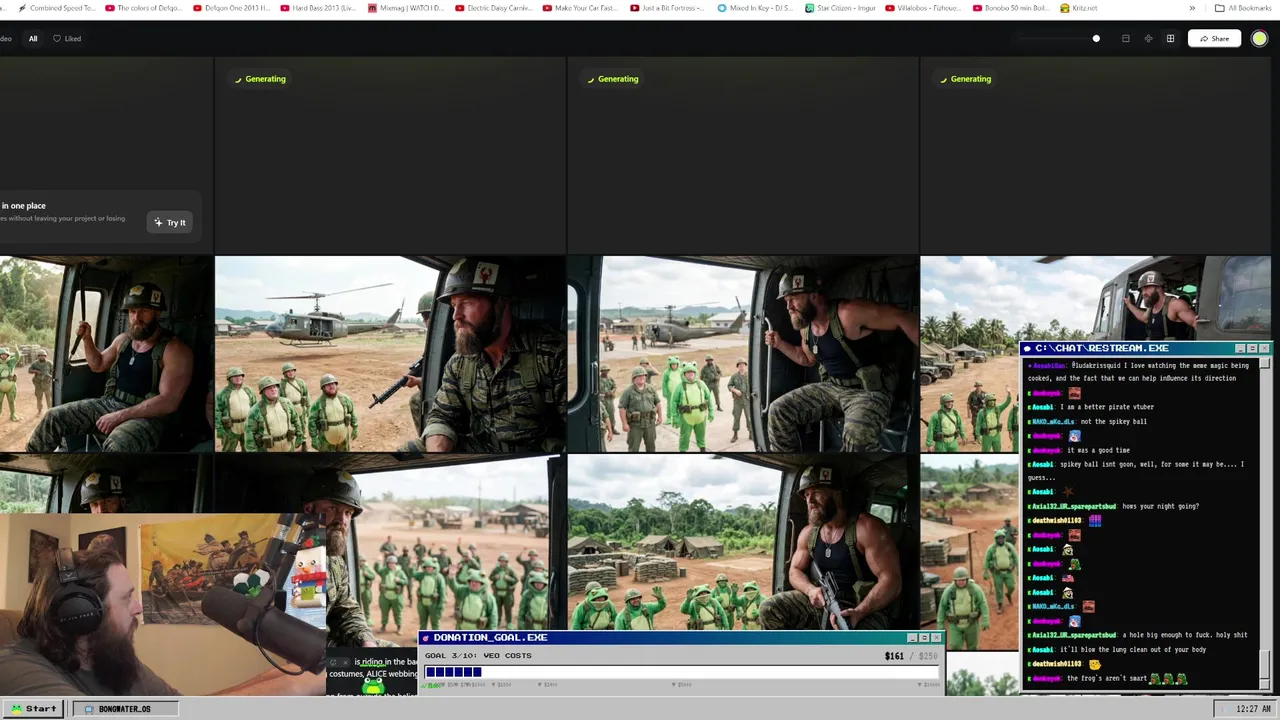Image resolution: width=1280 pixels, height=720 pixels.
Task: Switch to the Liked filter tab
Action: (x=67, y=39)
